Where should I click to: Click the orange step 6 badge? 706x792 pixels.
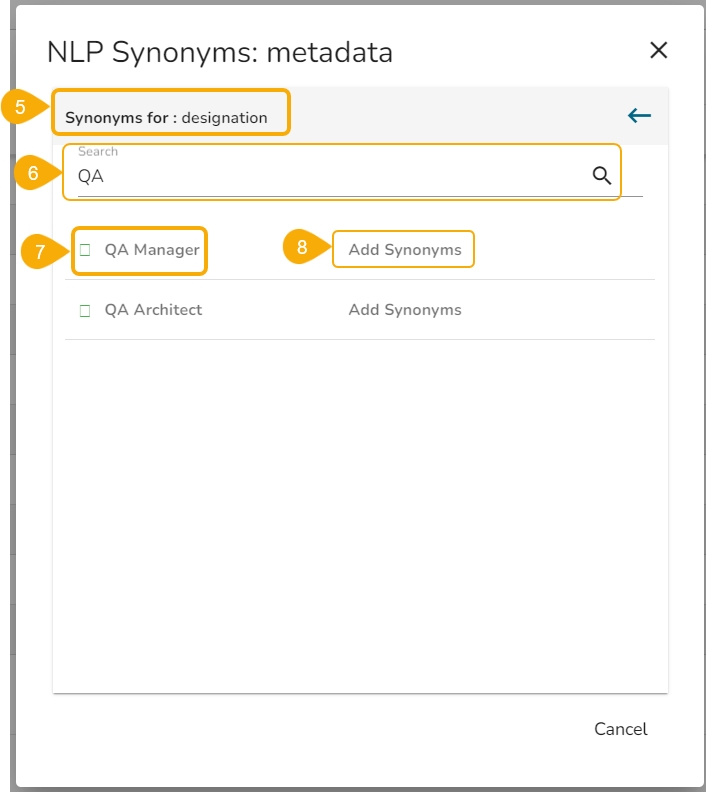point(32,172)
